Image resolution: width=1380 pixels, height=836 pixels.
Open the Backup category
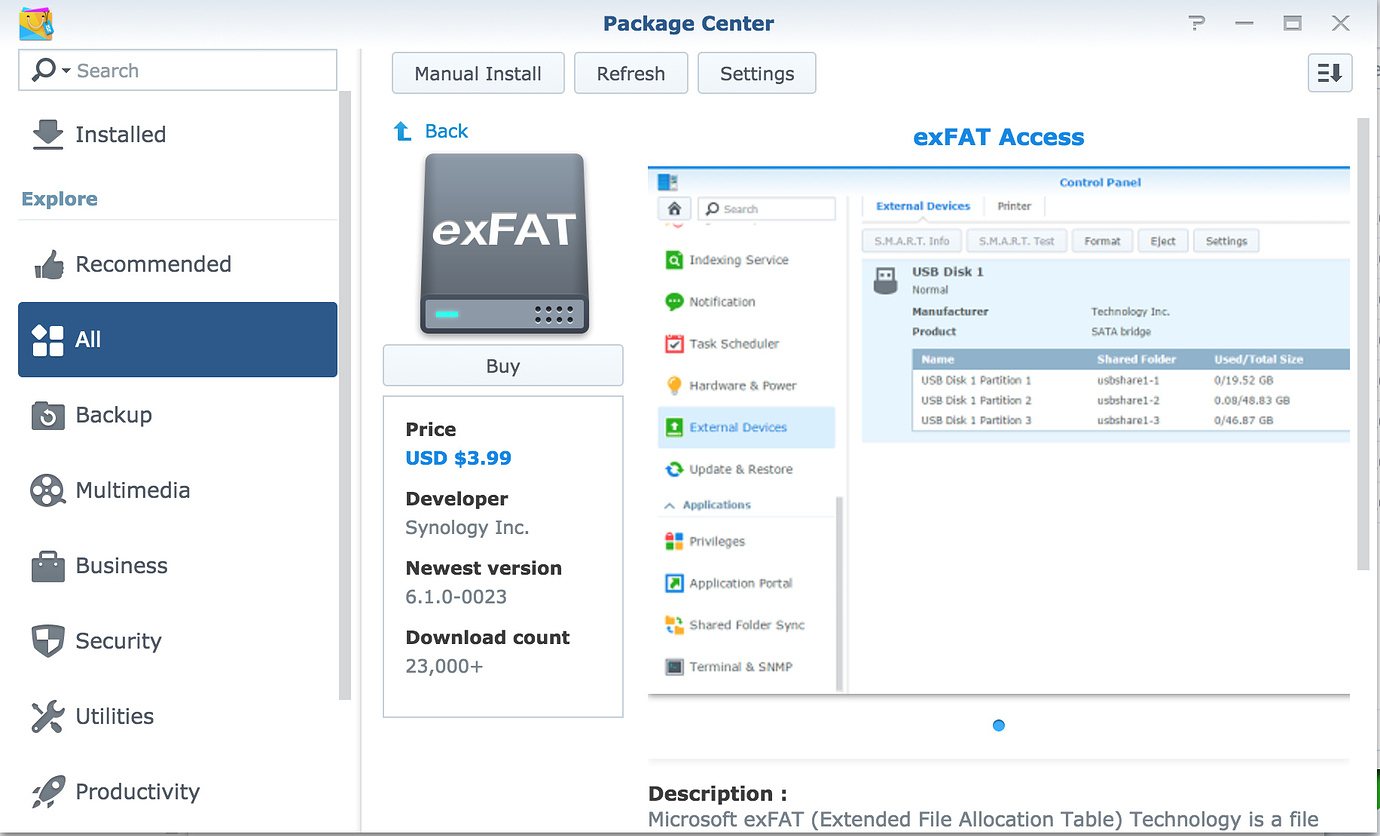click(178, 415)
